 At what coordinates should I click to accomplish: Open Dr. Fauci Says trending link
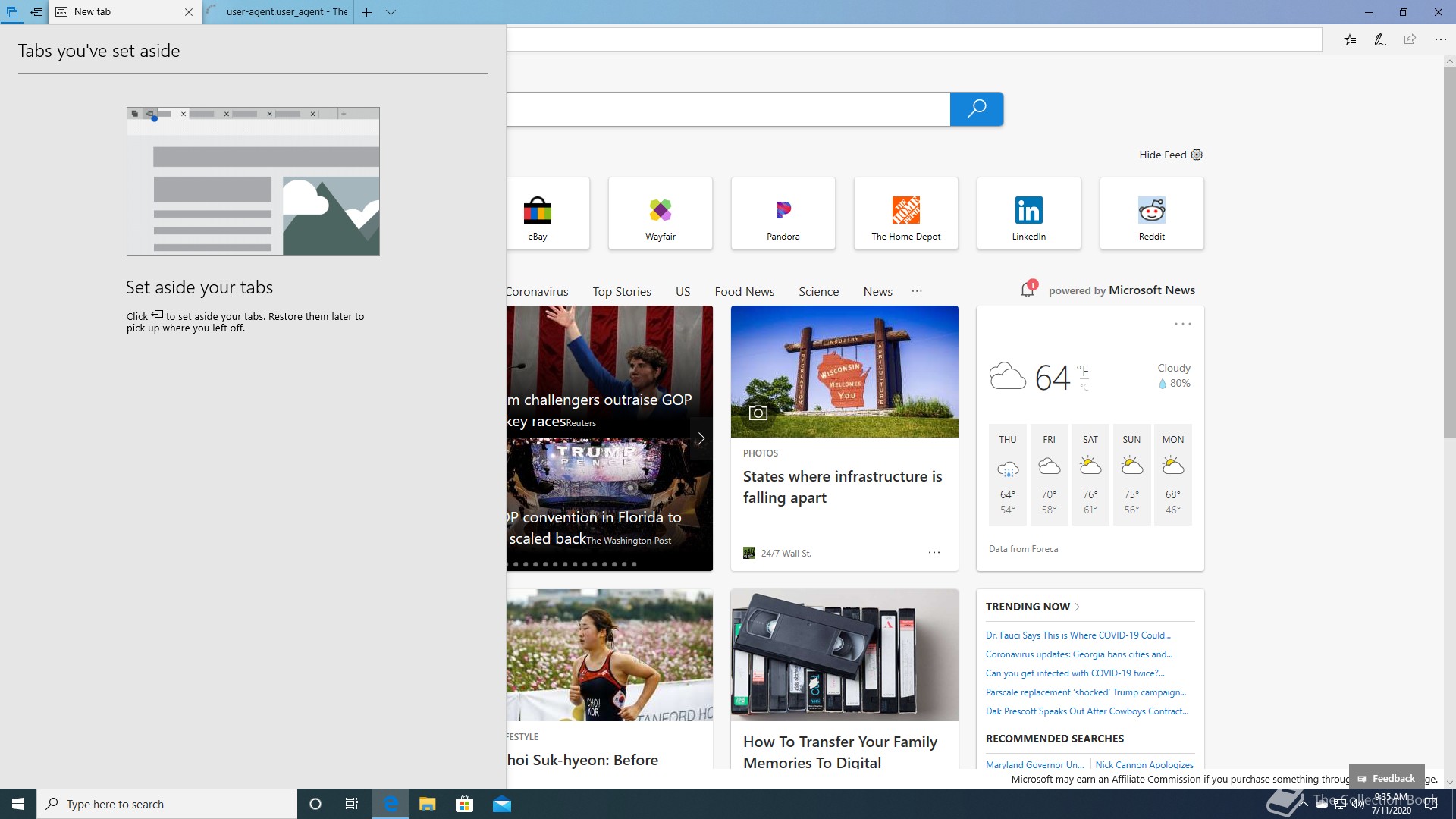[x=1078, y=635]
